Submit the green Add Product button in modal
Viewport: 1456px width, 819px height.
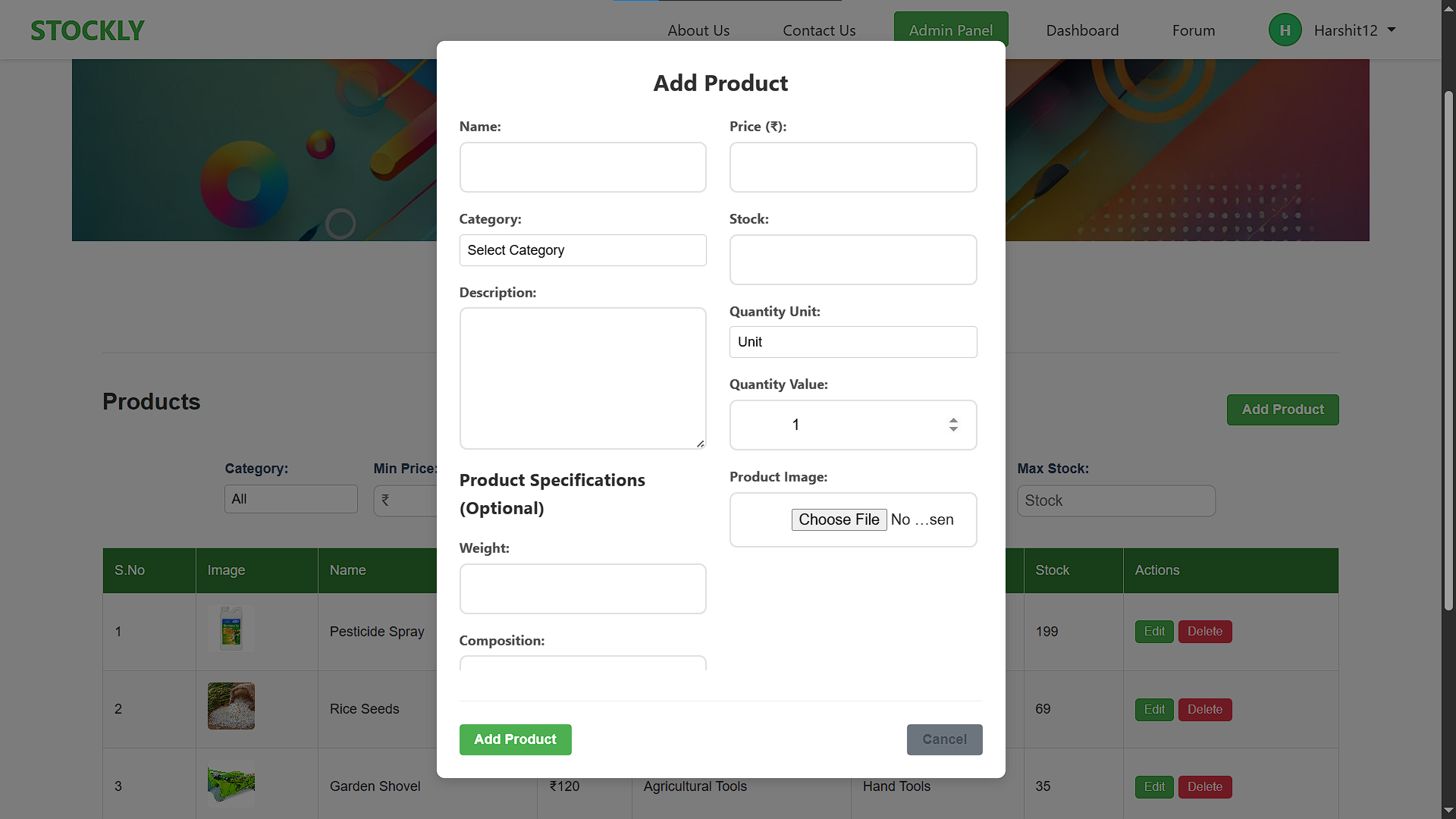click(x=515, y=739)
